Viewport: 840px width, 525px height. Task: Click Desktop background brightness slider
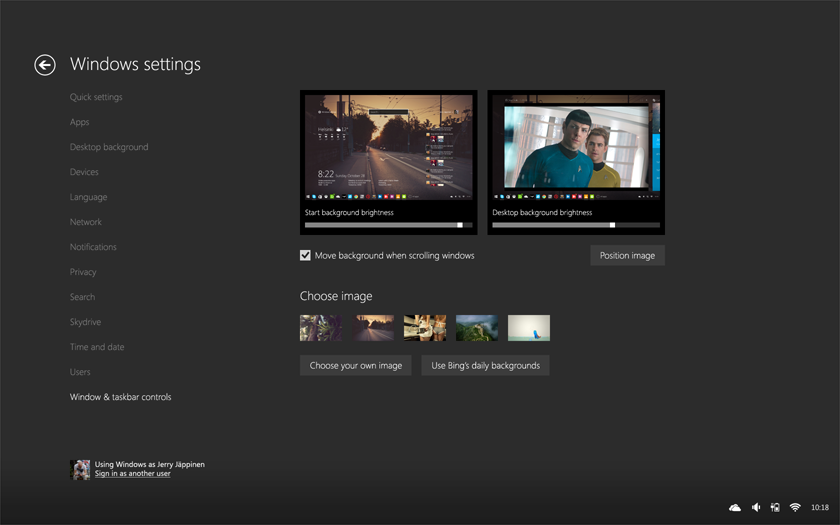click(x=576, y=225)
